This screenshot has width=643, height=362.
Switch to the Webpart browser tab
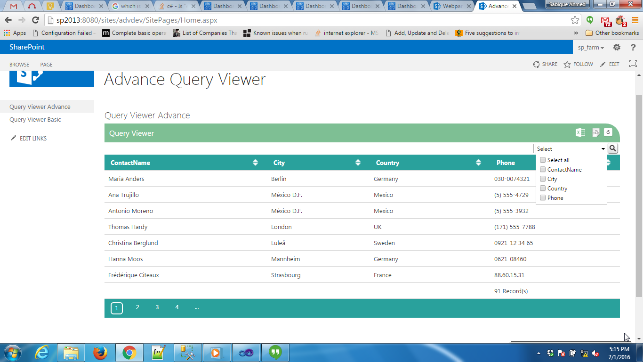[x=451, y=6]
